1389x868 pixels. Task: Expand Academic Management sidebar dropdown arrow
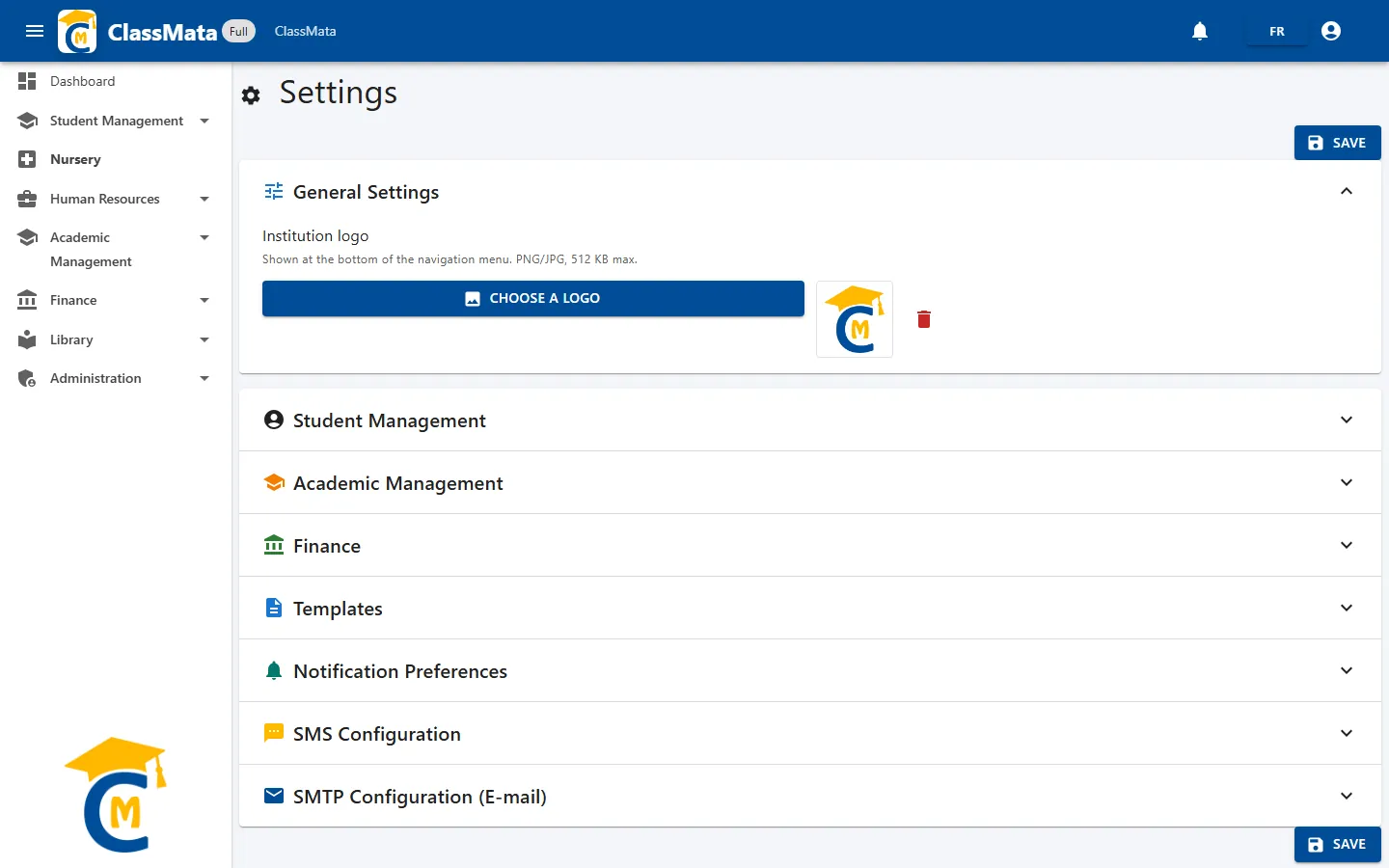coord(204,237)
